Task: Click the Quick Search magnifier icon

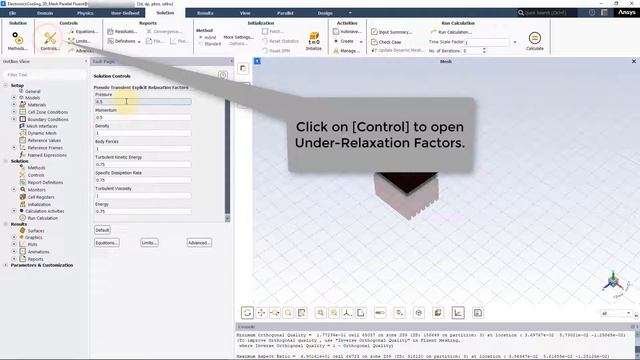Action: pyautogui.click(x=521, y=13)
